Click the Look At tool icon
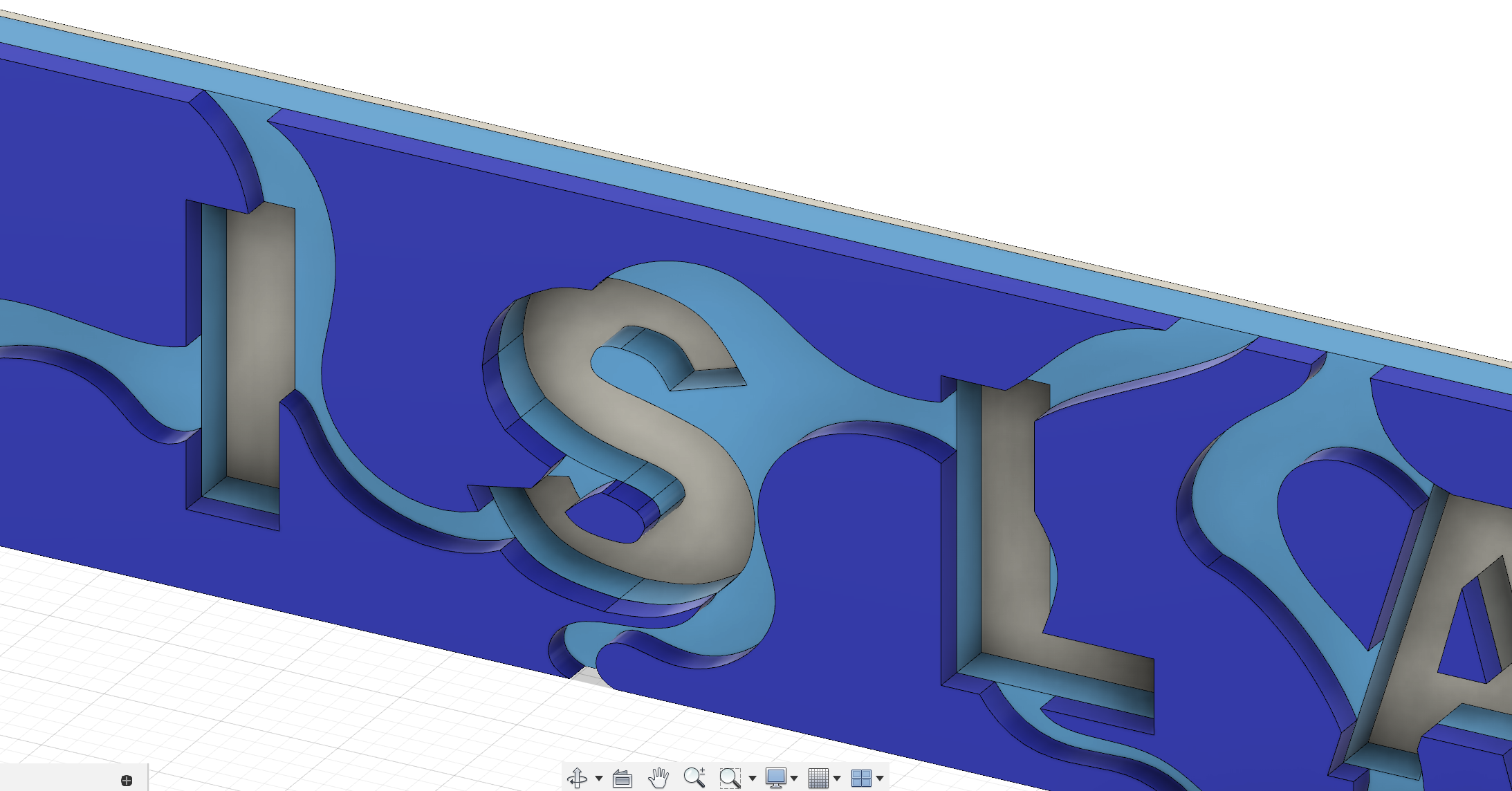 point(623,779)
